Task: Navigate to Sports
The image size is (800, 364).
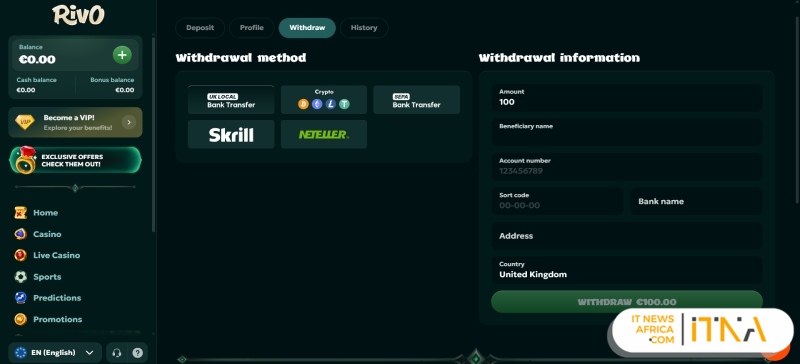Action: [47, 277]
